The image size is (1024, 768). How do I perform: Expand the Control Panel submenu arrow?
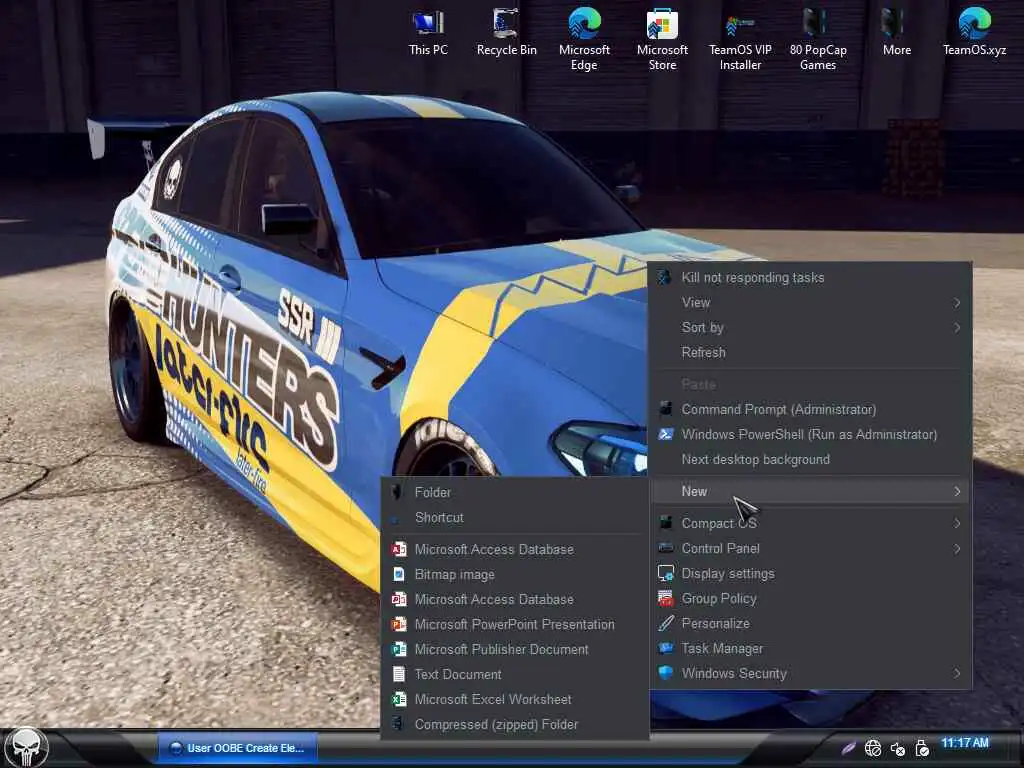pos(957,549)
